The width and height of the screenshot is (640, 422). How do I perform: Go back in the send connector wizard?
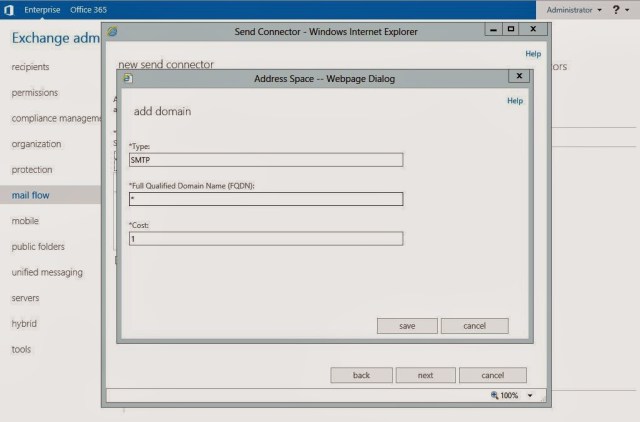pyautogui.click(x=361, y=375)
